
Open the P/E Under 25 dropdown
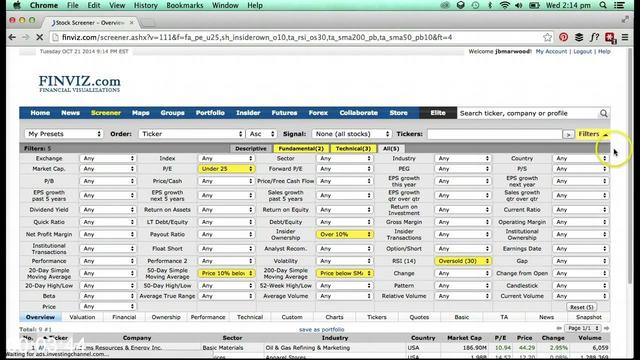coord(227,169)
